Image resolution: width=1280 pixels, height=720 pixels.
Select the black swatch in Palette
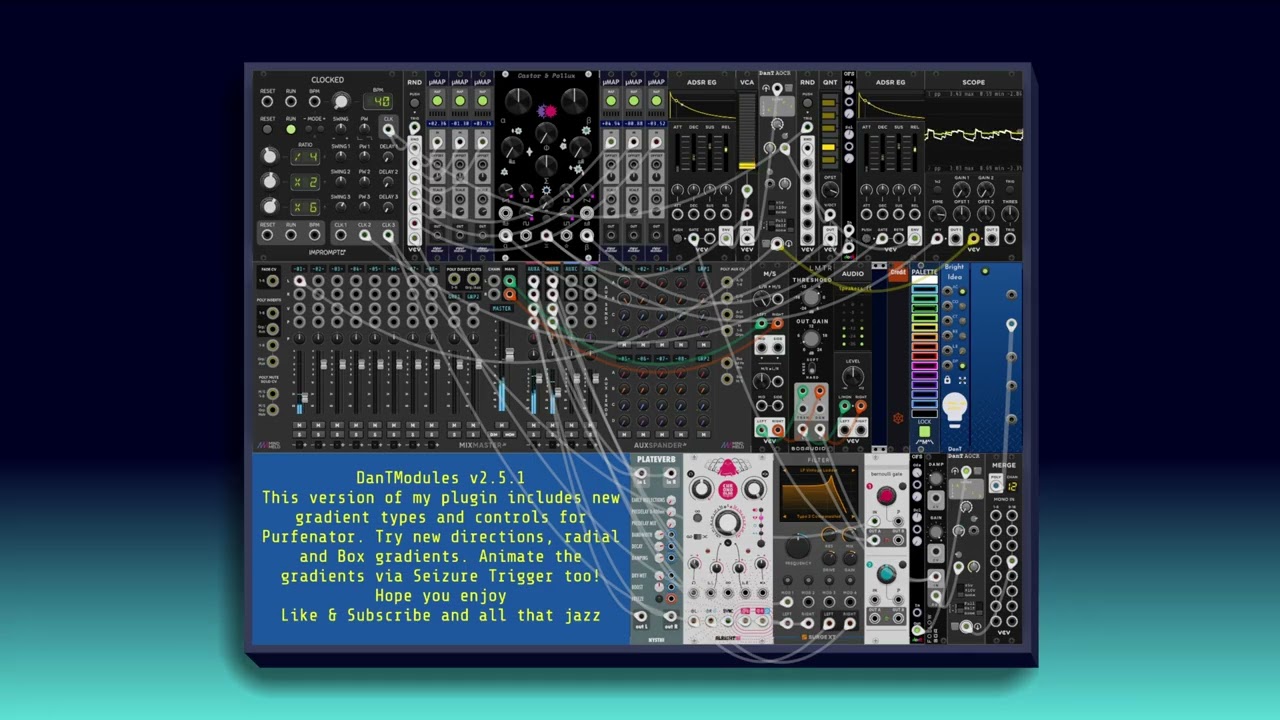[924, 413]
